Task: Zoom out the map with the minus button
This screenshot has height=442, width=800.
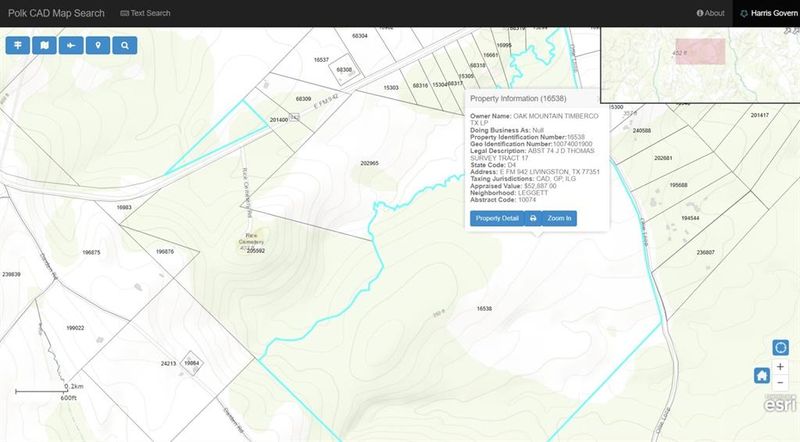Action: 781,383
